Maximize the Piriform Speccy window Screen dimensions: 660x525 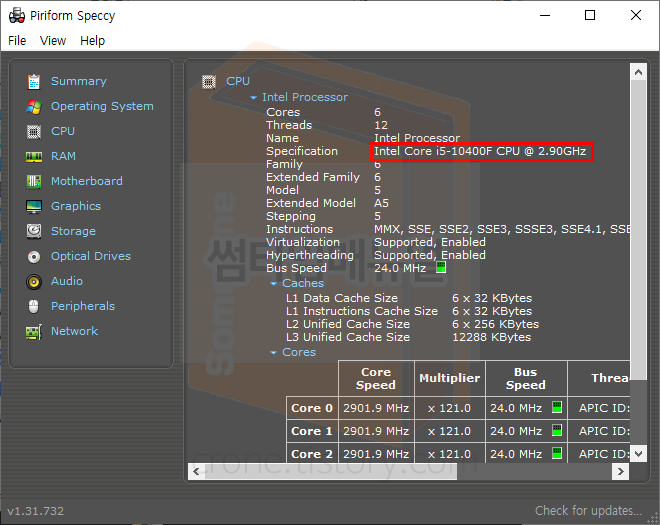[x=590, y=16]
